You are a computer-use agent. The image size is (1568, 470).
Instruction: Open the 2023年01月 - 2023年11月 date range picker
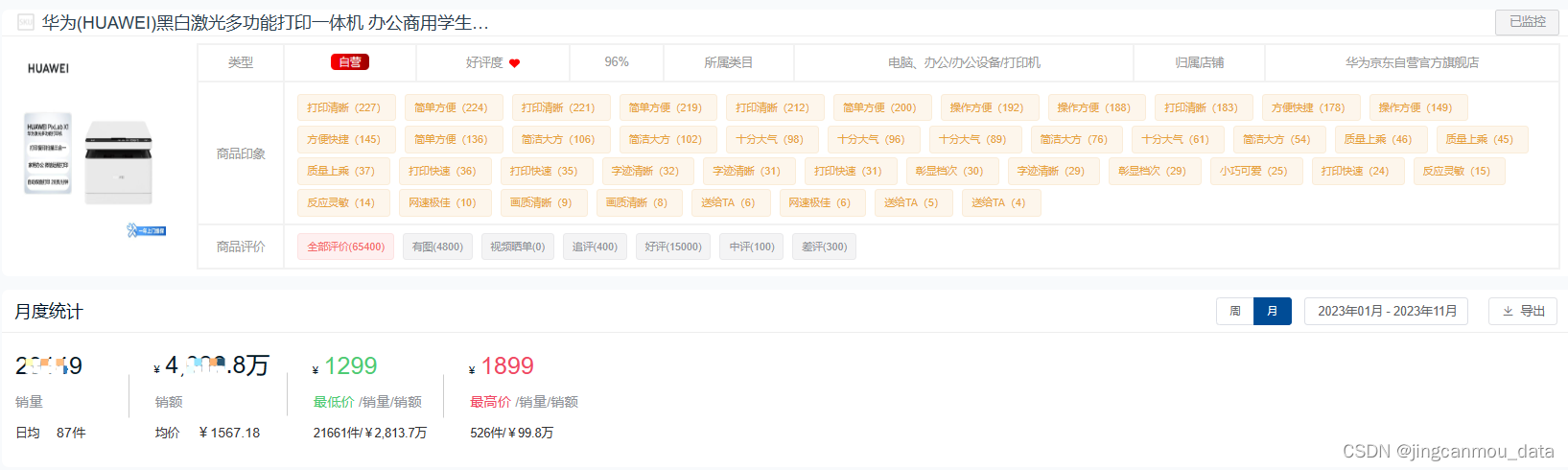point(1388,311)
